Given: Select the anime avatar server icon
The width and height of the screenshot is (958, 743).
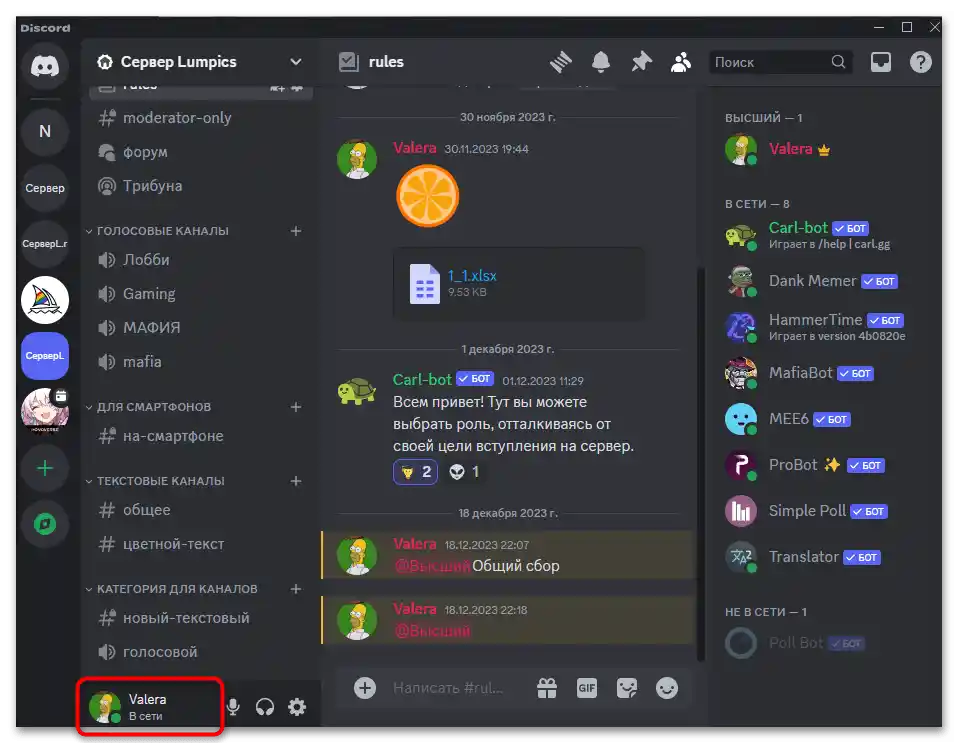Looking at the screenshot, I should (45, 412).
